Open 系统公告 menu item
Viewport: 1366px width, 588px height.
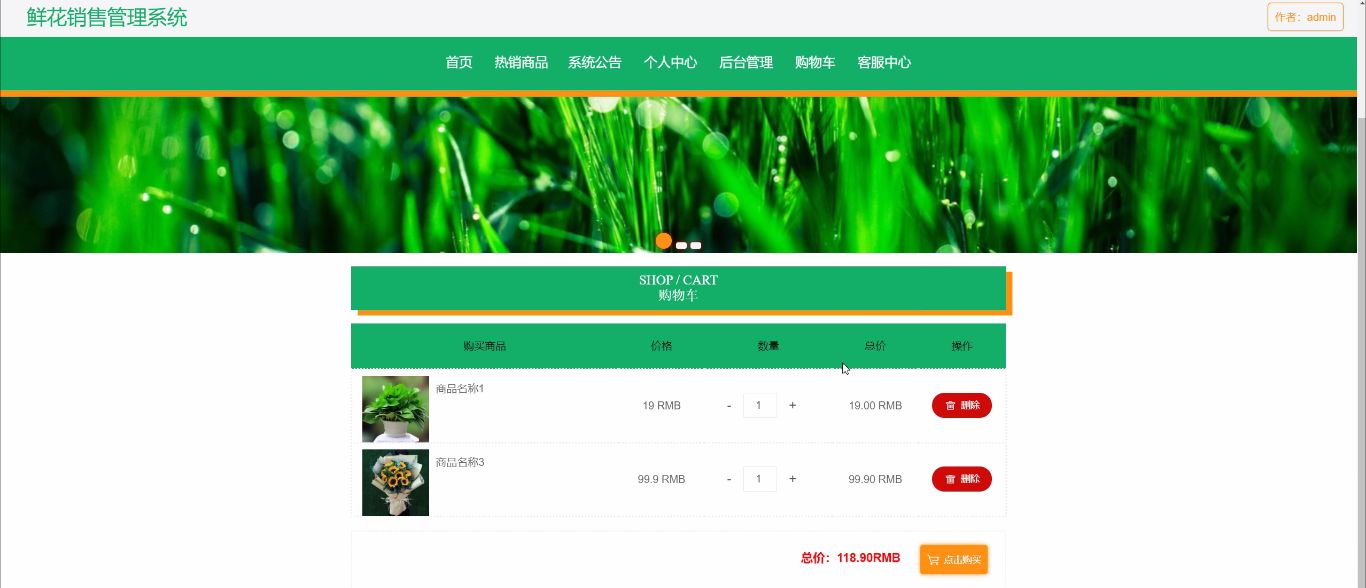[x=595, y=62]
